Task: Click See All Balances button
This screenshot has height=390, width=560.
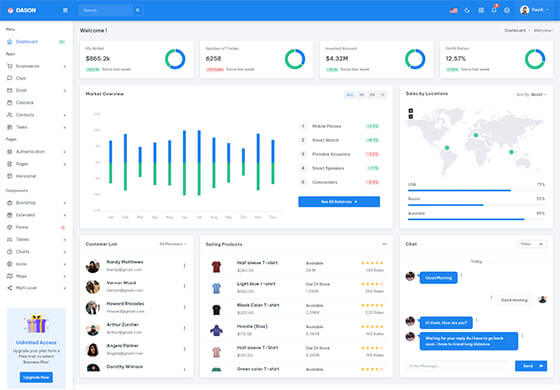Action: 339,202
